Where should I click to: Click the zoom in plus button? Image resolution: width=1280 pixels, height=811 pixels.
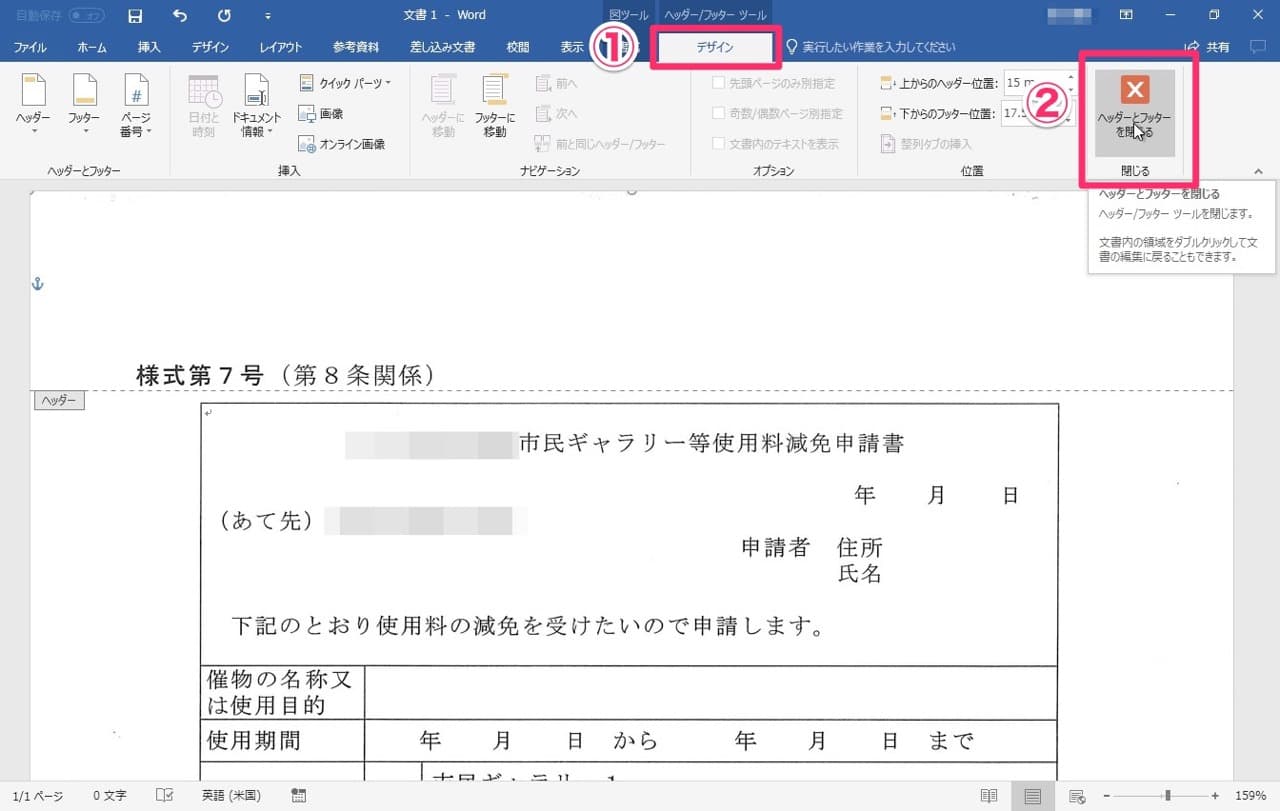1215,796
